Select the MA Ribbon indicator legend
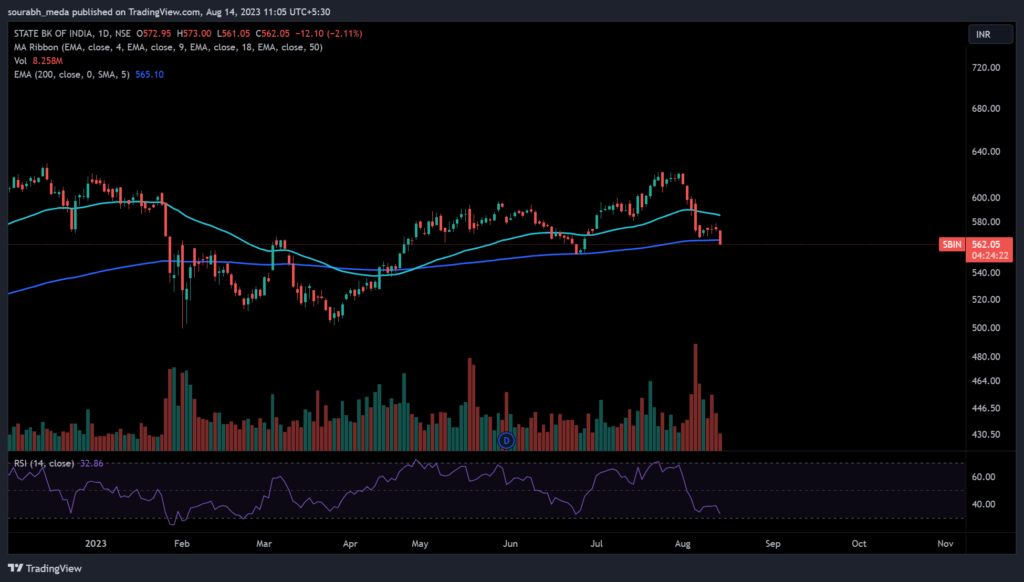Viewport: 1024px width, 582px height. (168, 47)
